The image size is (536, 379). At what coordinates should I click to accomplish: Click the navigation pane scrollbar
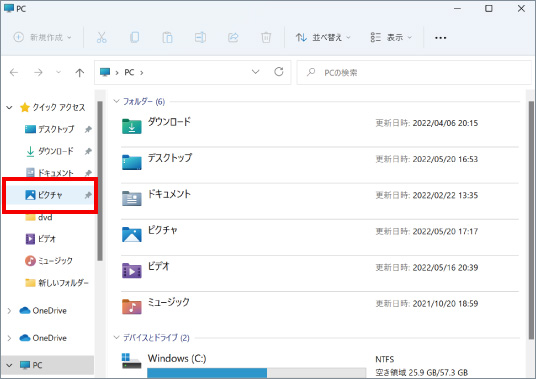[100, 181]
